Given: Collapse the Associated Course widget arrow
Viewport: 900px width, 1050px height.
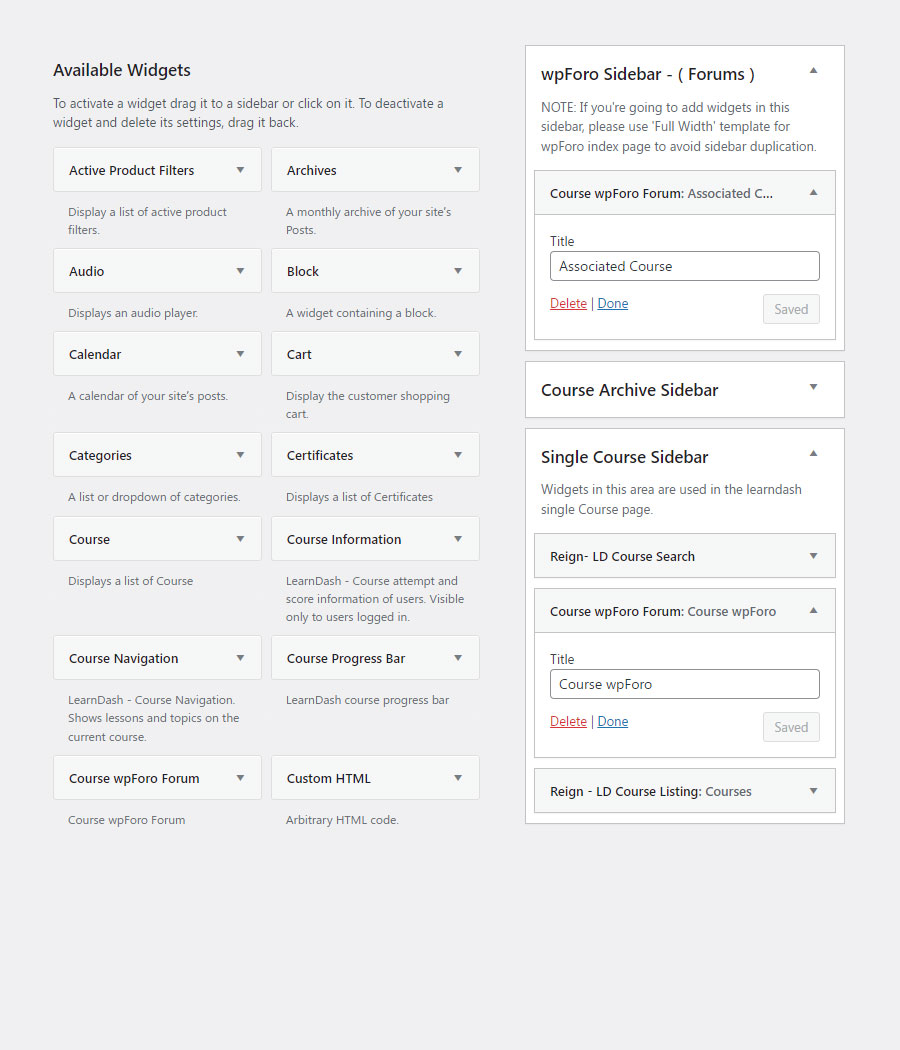Looking at the screenshot, I should (814, 193).
